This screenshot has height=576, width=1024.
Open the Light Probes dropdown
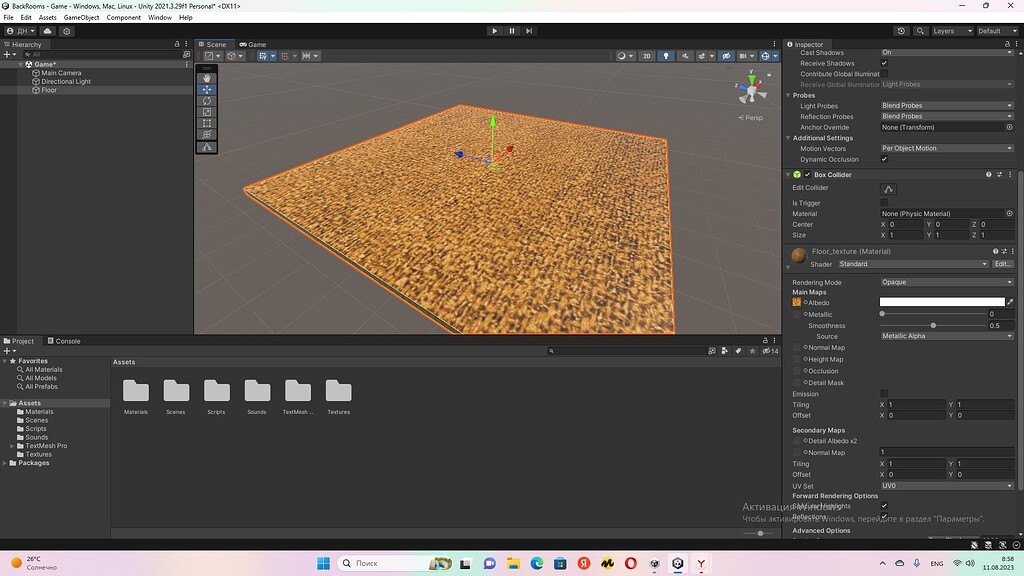pyautogui.click(x=946, y=105)
